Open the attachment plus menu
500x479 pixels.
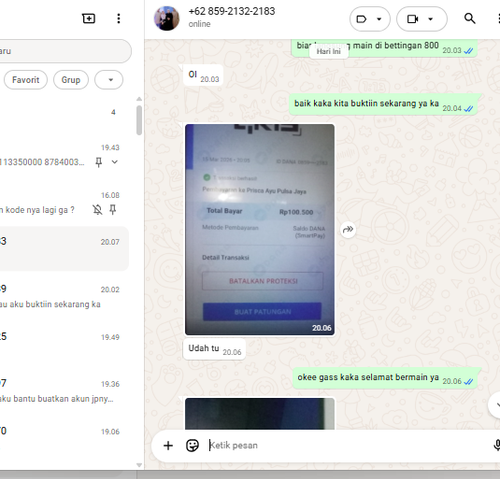[x=168, y=446]
